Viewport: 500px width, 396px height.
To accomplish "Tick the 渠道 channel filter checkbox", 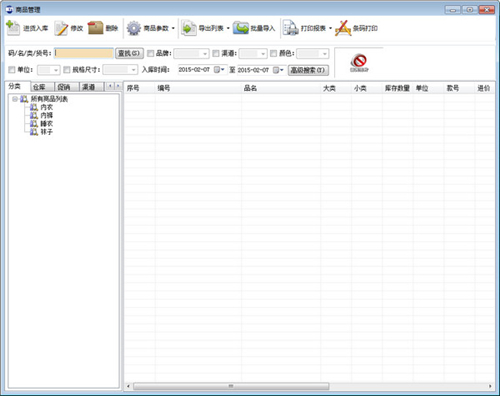I will pyautogui.click(x=216, y=53).
